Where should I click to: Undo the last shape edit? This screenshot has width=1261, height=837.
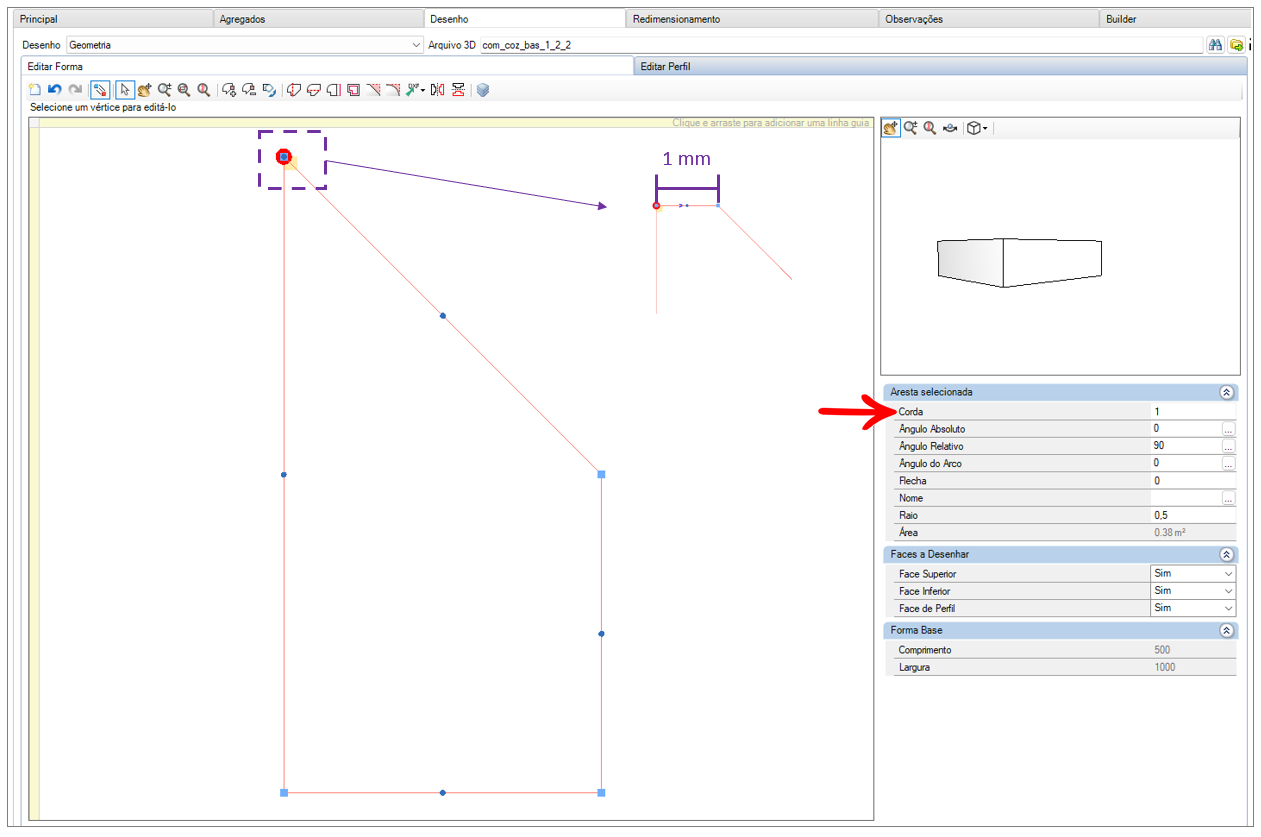[x=55, y=90]
